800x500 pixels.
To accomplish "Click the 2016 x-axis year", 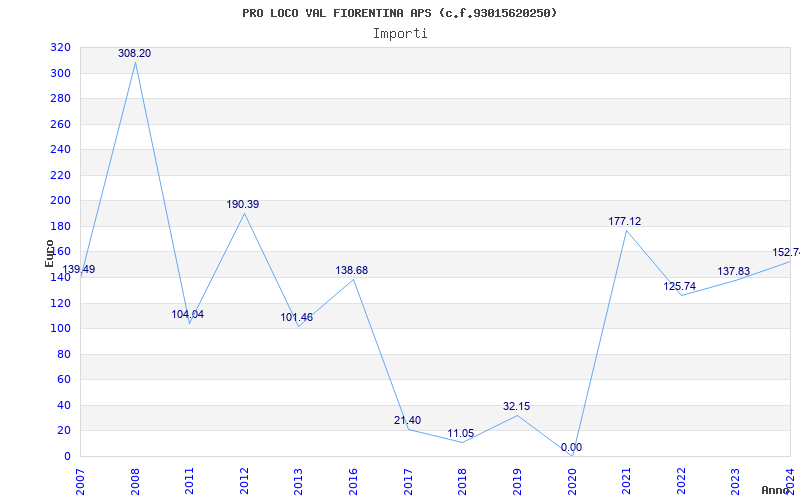I will click(x=353, y=481).
